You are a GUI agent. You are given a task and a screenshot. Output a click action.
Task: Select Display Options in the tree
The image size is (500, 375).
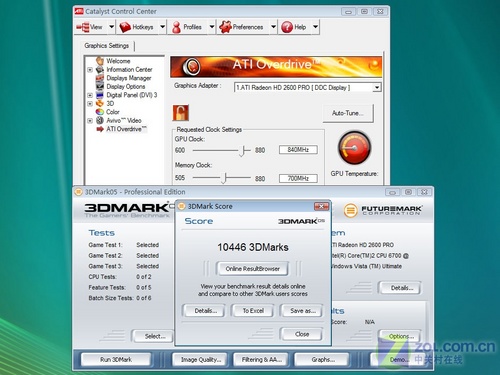pos(126,86)
